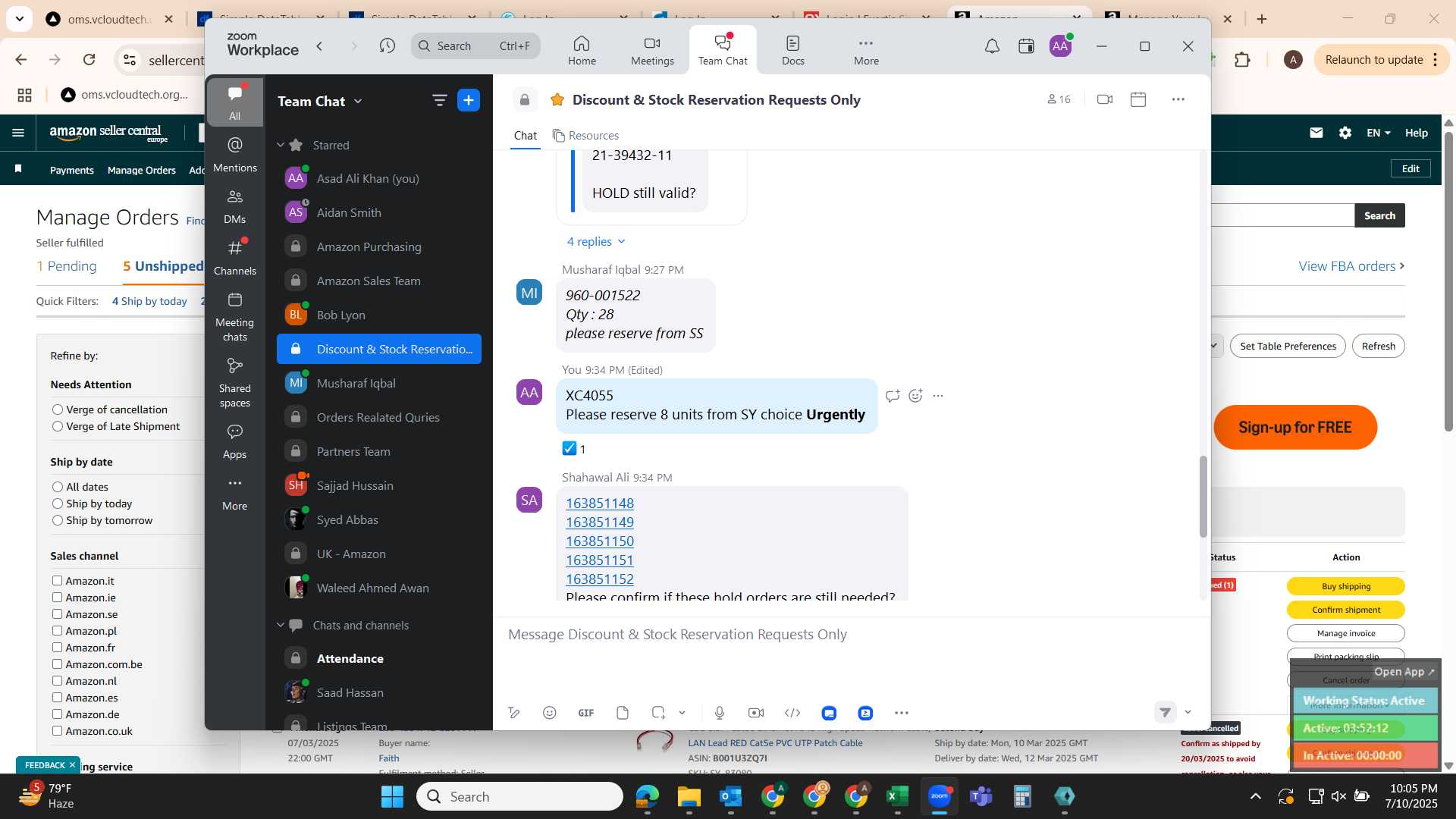The width and height of the screenshot is (1456, 819).
Task: Go back with Zoom navigation arrow
Action: (320, 46)
